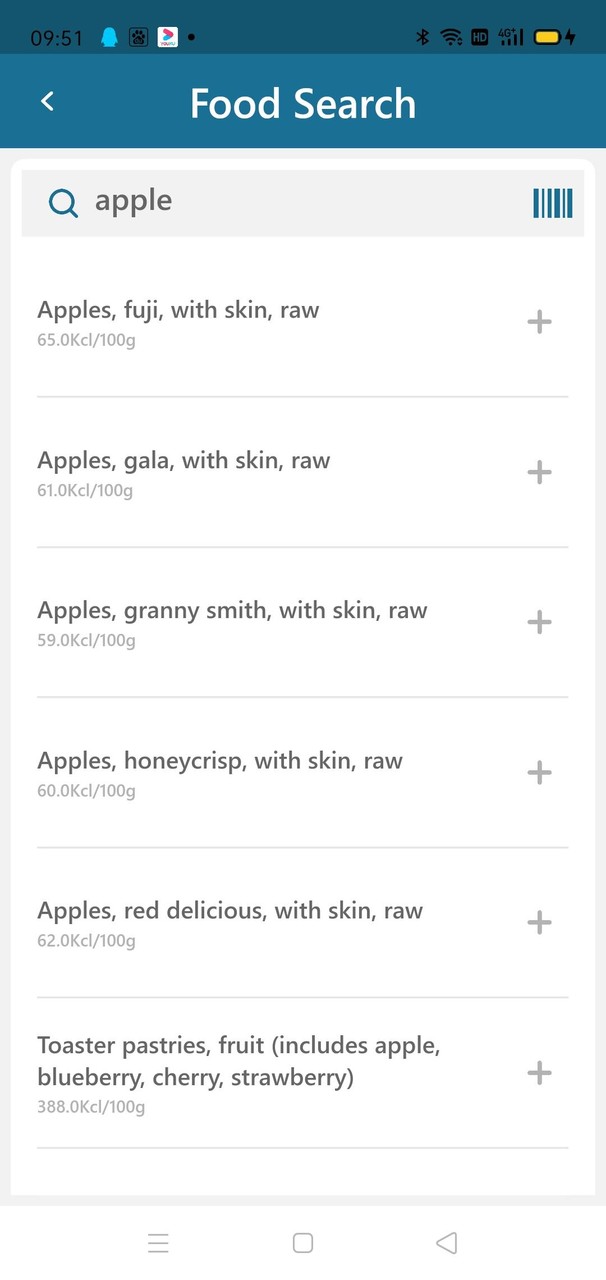Open the barcode scanner
The width and height of the screenshot is (606, 1280).
click(x=552, y=202)
